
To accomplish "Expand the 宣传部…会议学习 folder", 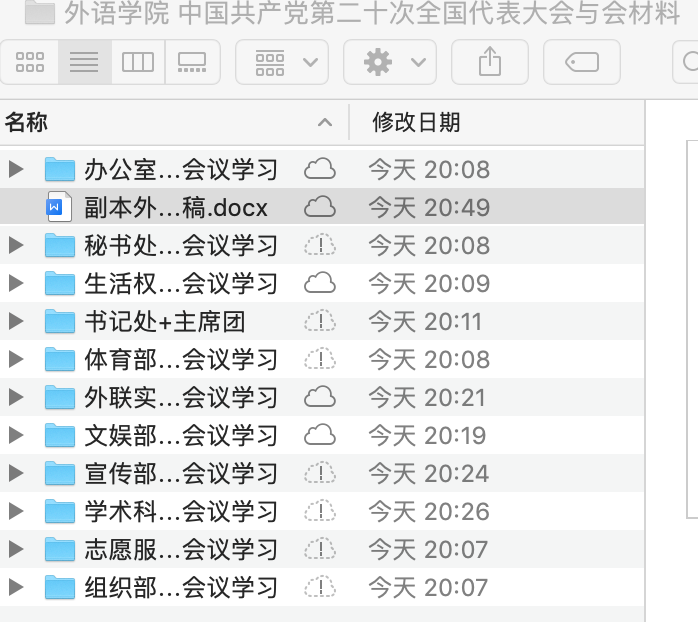I will [15, 473].
